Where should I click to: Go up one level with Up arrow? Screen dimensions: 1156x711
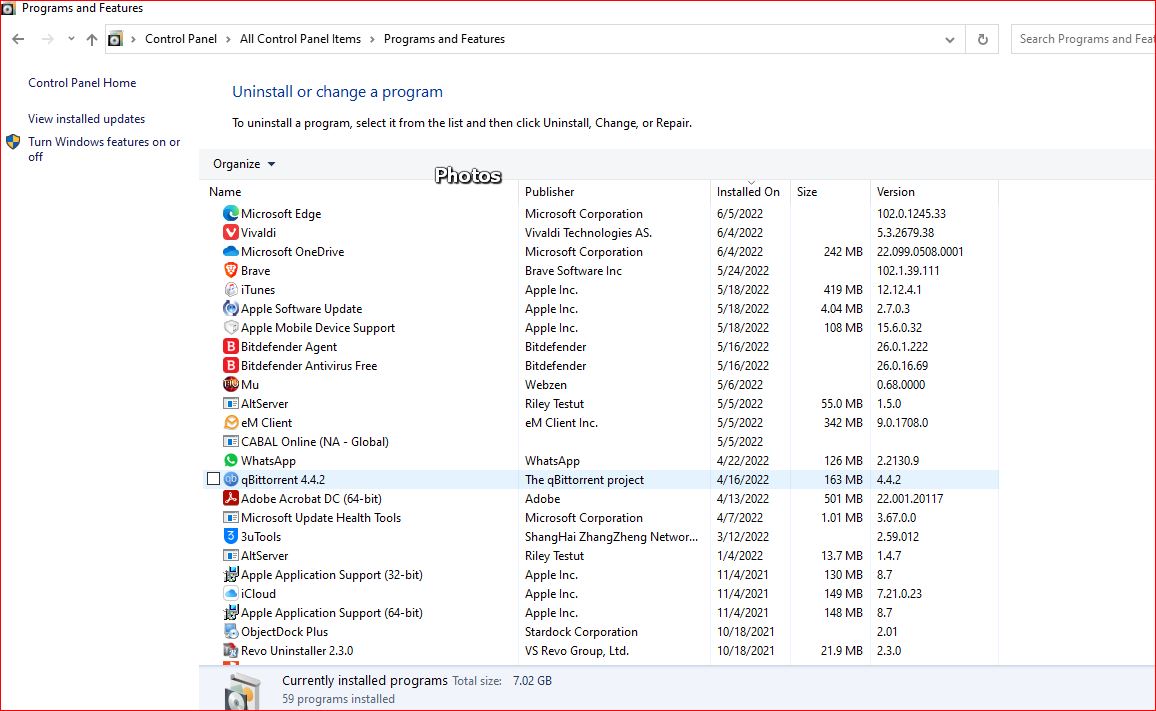(91, 39)
